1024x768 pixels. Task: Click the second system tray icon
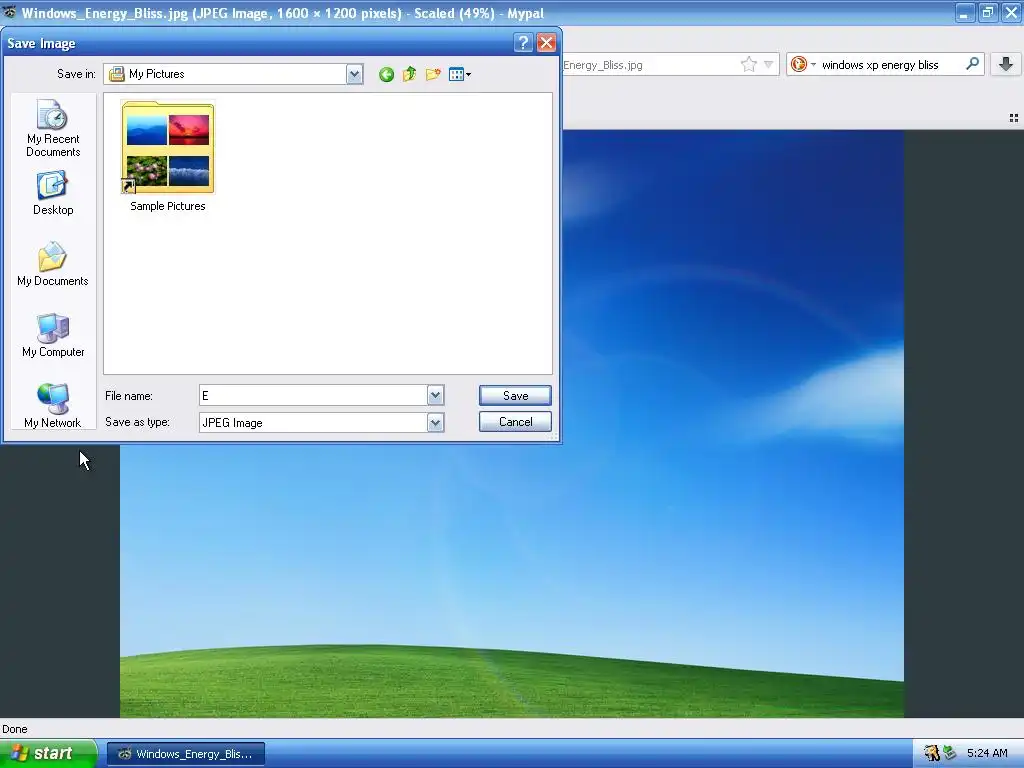click(x=949, y=753)
